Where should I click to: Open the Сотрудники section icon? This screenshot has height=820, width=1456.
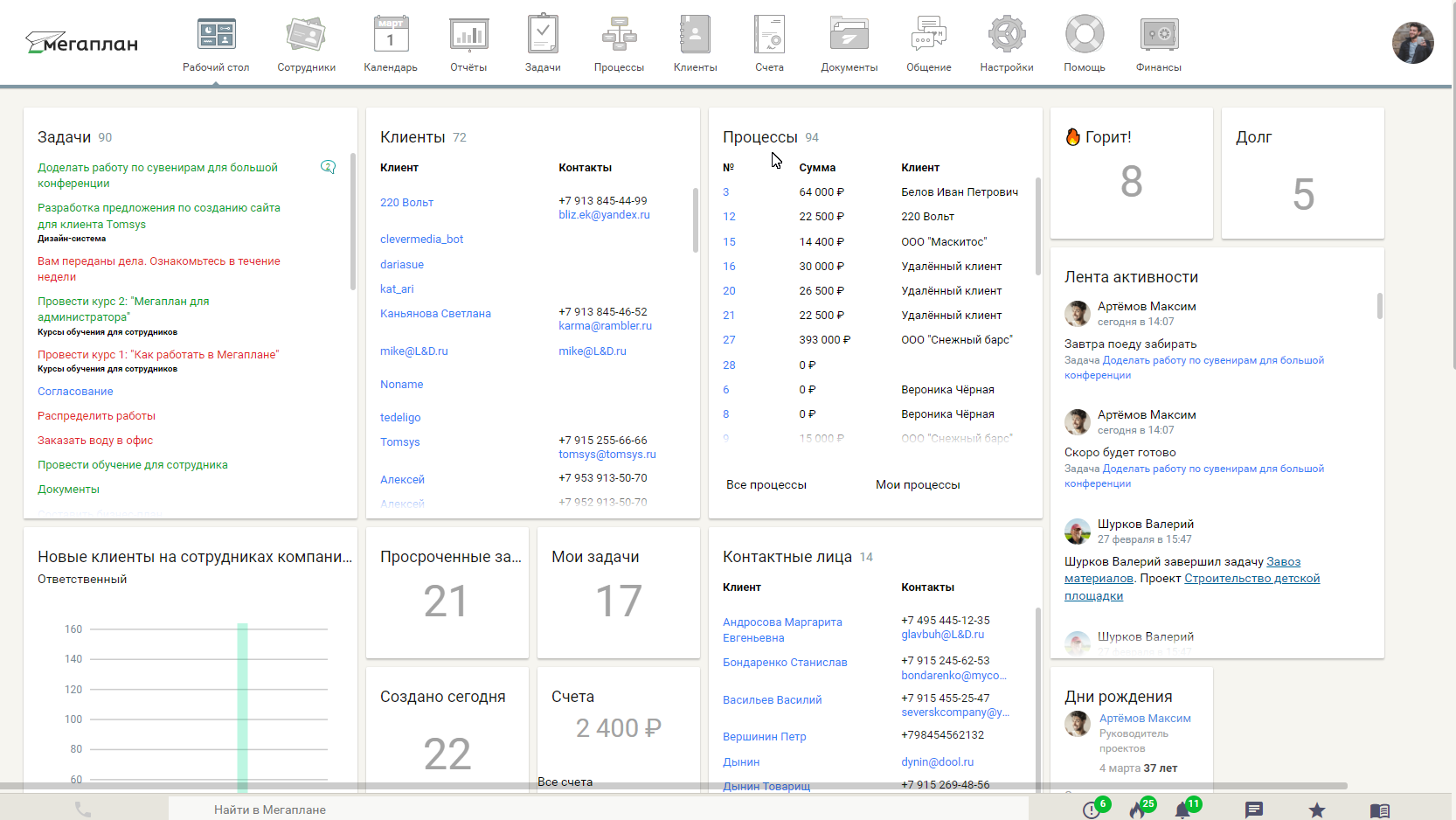[306, 35]
